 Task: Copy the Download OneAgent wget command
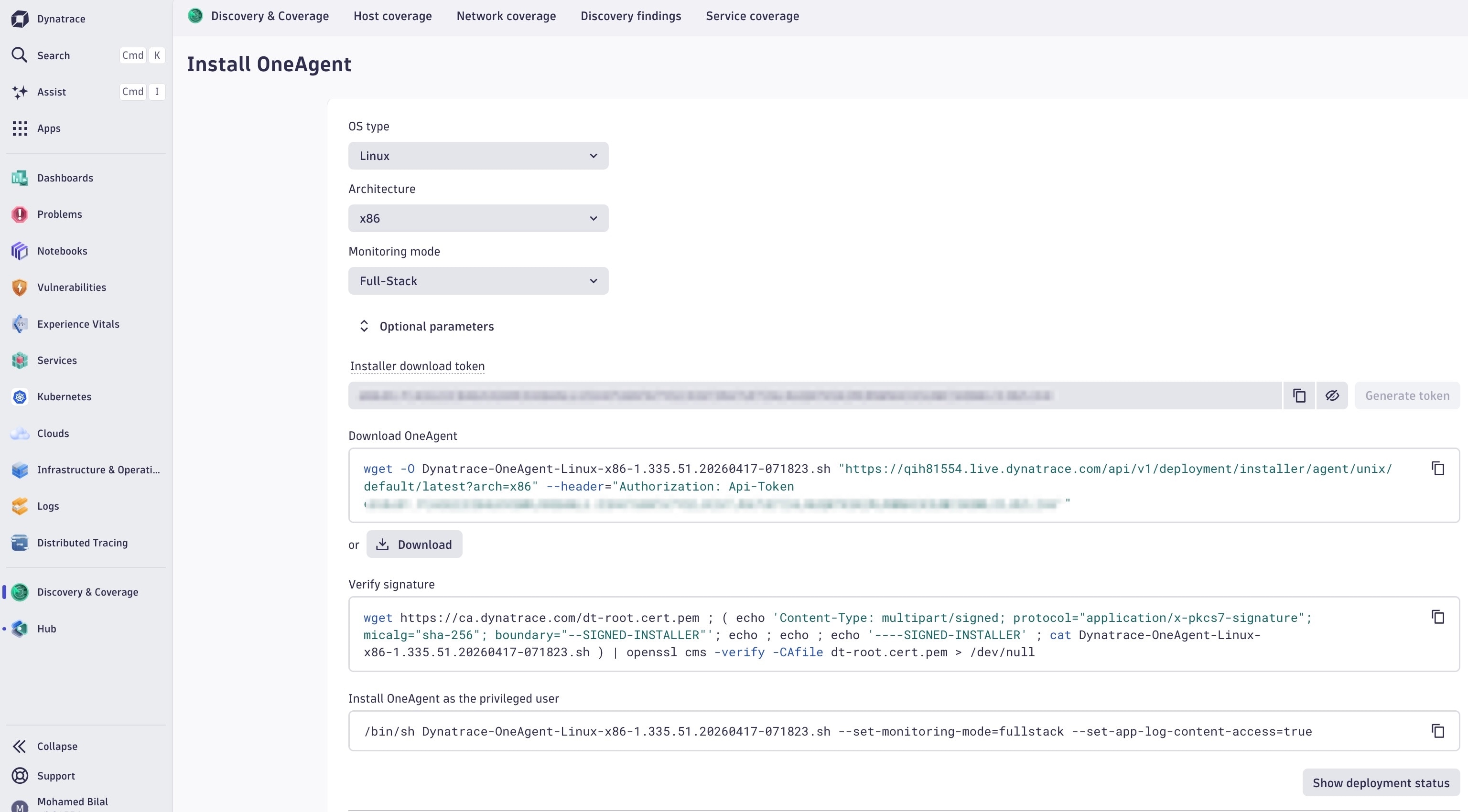tap(1437, 468)
